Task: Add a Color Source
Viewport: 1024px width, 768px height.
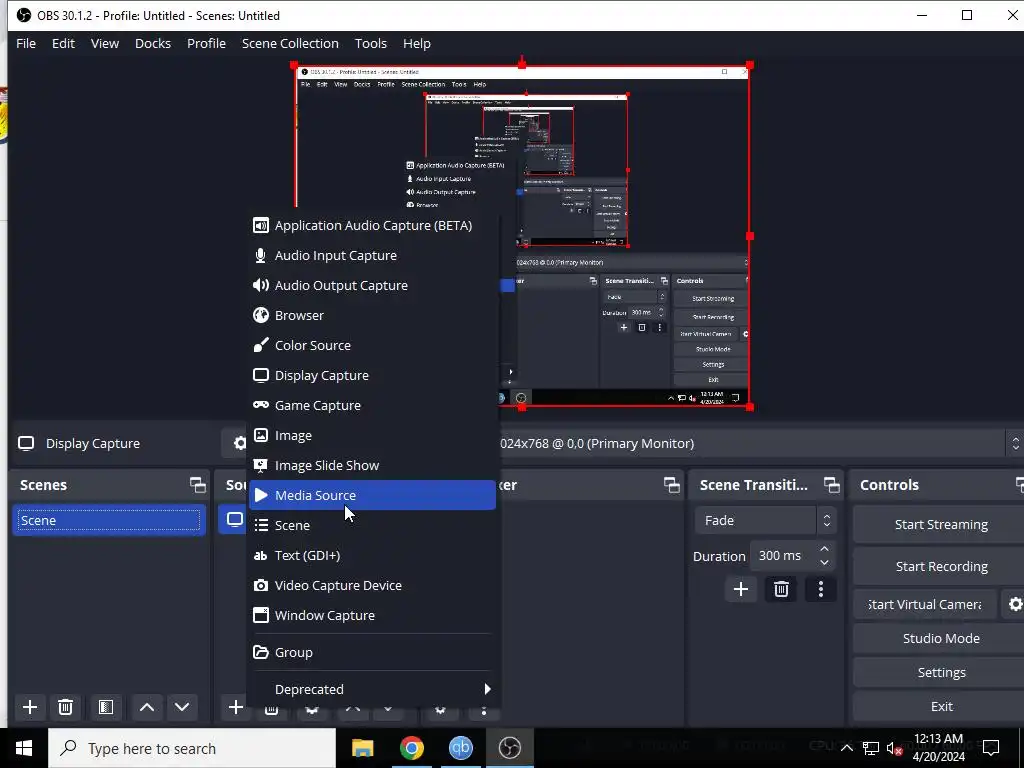Action: [372, 345]
